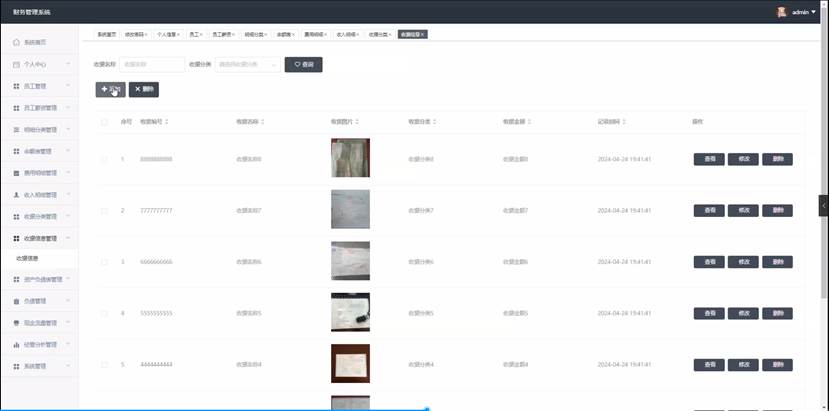Click the 资产负债表管理 sidebar icon
This screenshot has height=411, width=829.
point(16,279)
